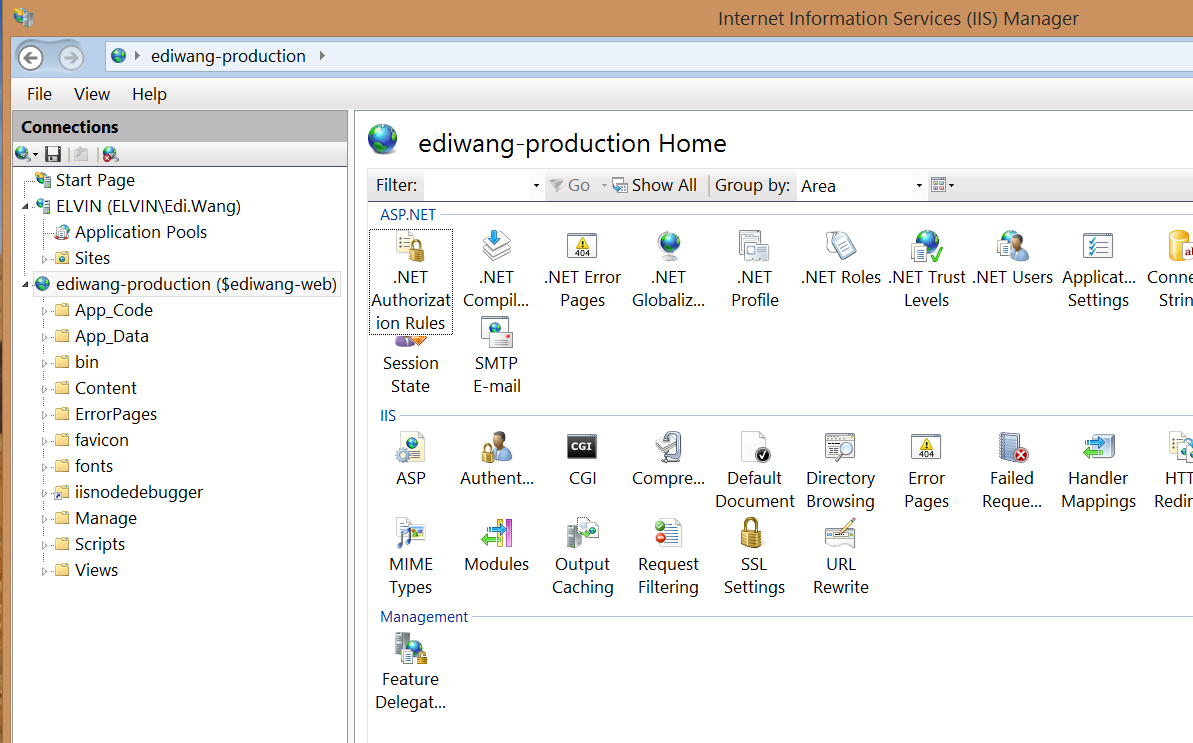Open SSL Settings feature
Viewport: 1193px width, 743px height.
coord(755,557)
